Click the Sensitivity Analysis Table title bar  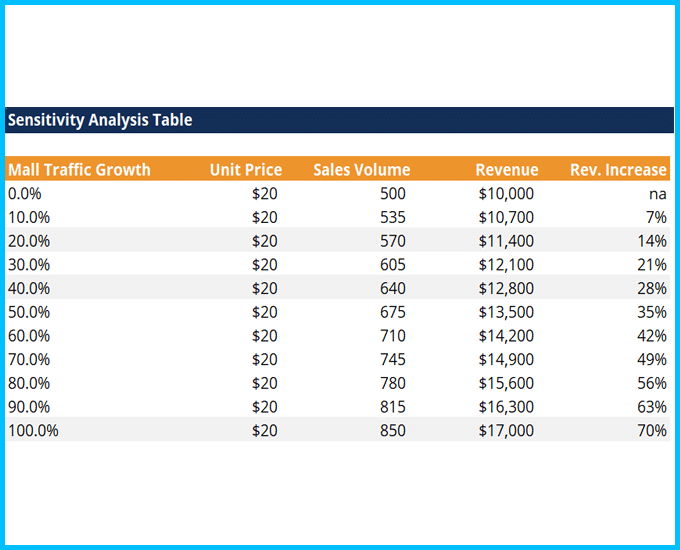coord(100,120)
